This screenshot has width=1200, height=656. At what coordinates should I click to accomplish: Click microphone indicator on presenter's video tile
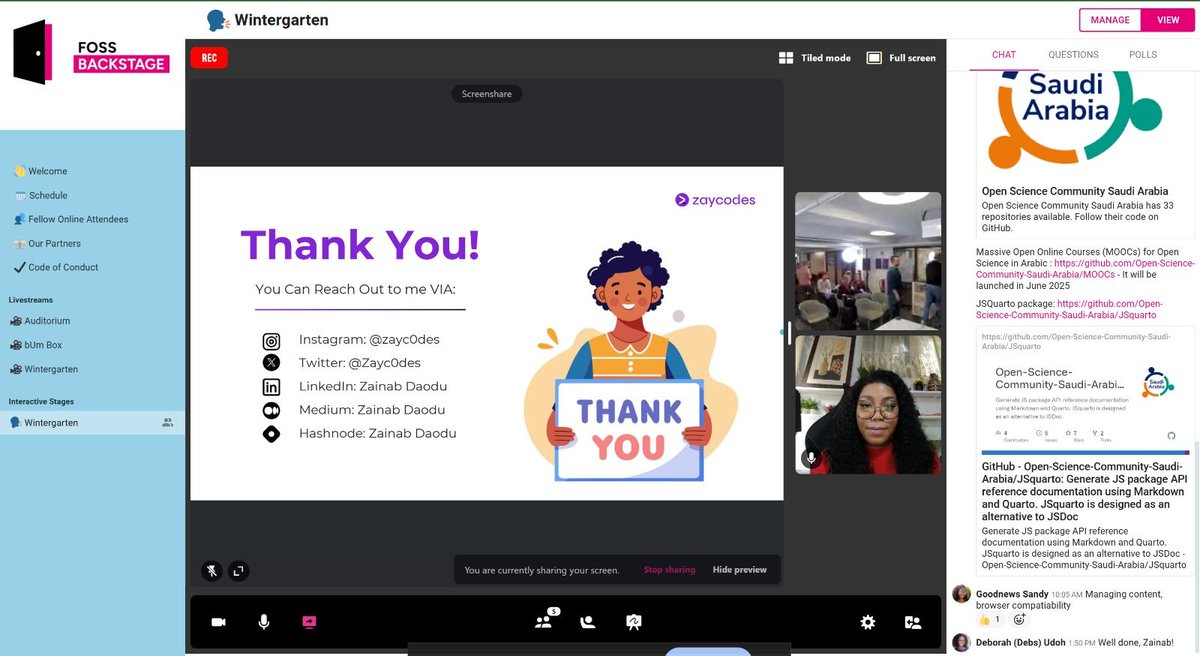pyautogui.click(x=811, y=459)
